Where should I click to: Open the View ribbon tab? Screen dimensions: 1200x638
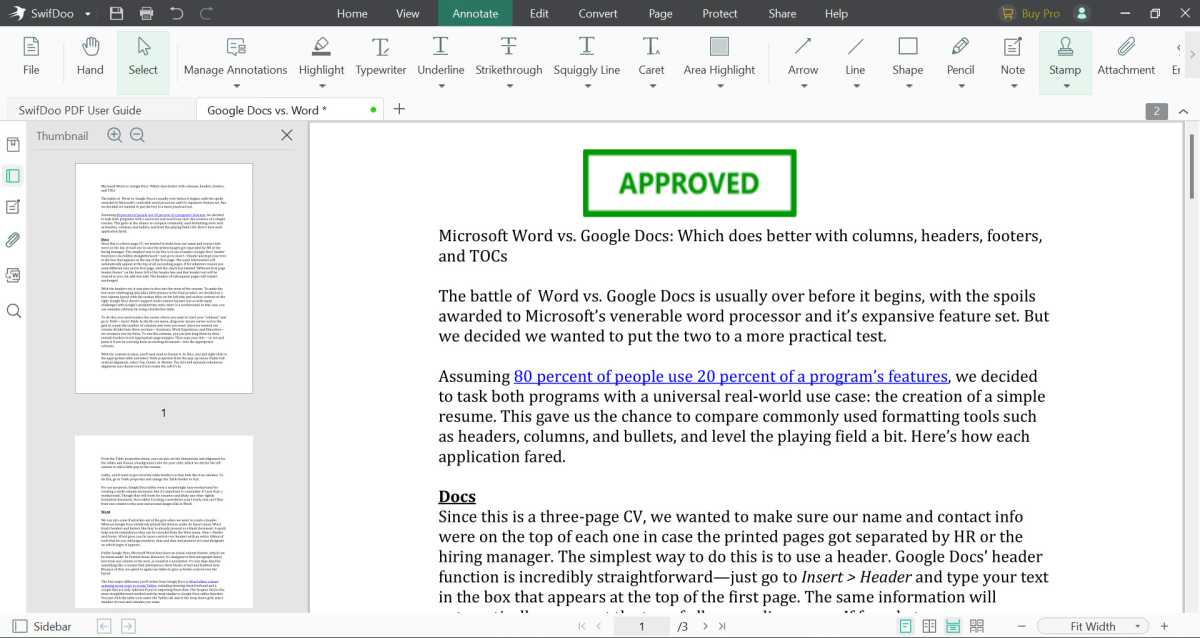click(x=408, y=14)
